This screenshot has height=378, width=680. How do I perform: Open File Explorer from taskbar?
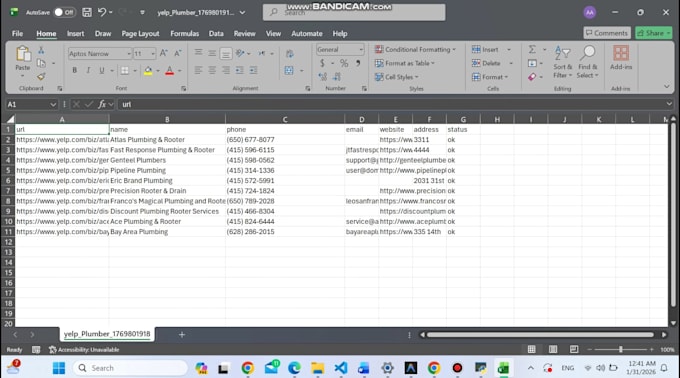point(317,368)
